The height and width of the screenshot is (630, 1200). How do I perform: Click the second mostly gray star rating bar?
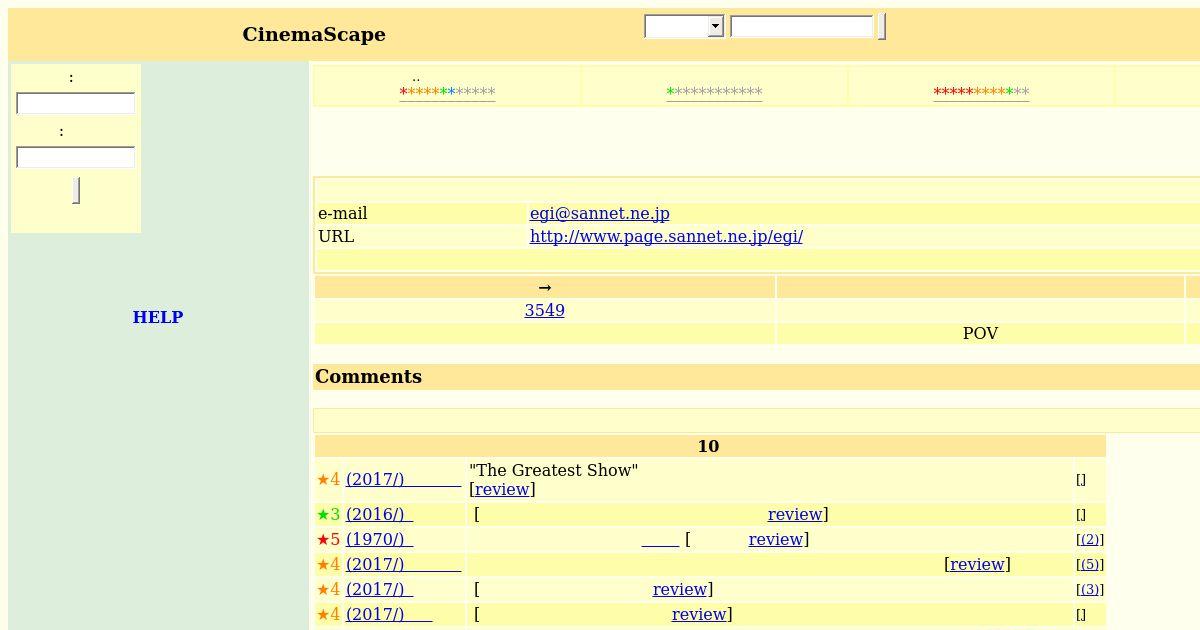714,92
